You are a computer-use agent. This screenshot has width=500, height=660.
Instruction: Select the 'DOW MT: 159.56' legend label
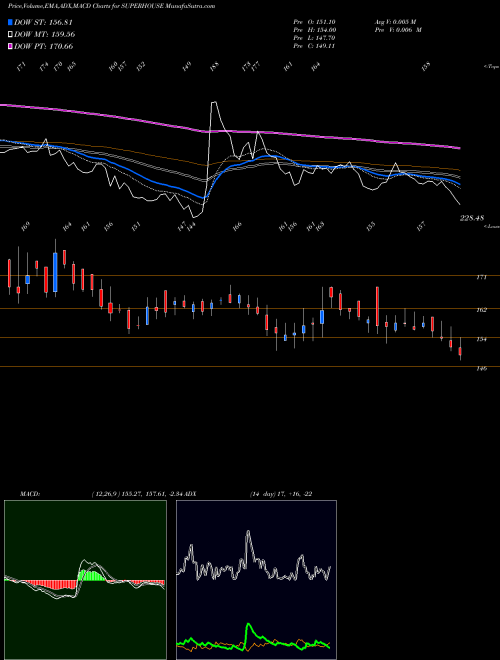(x=45, y=35)
